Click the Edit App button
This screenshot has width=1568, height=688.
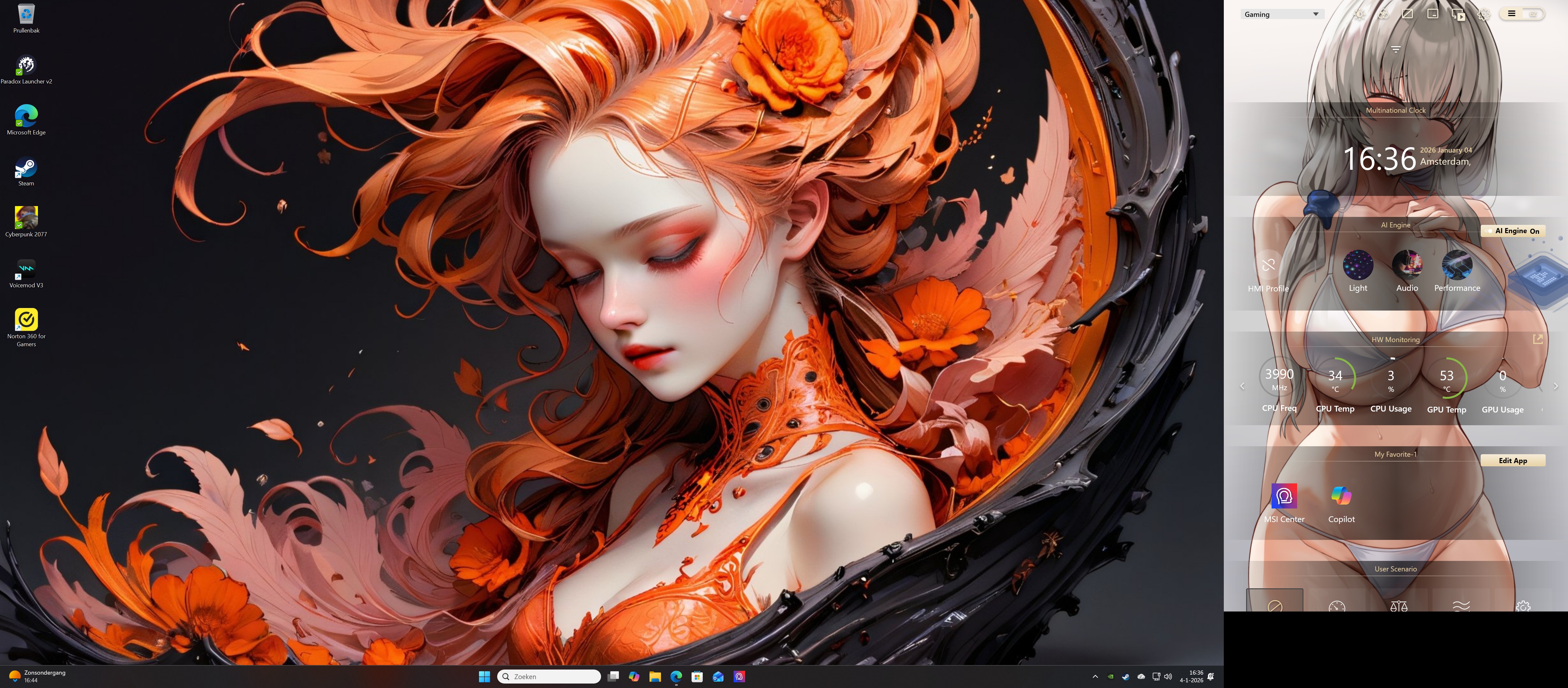point(1513,461)
